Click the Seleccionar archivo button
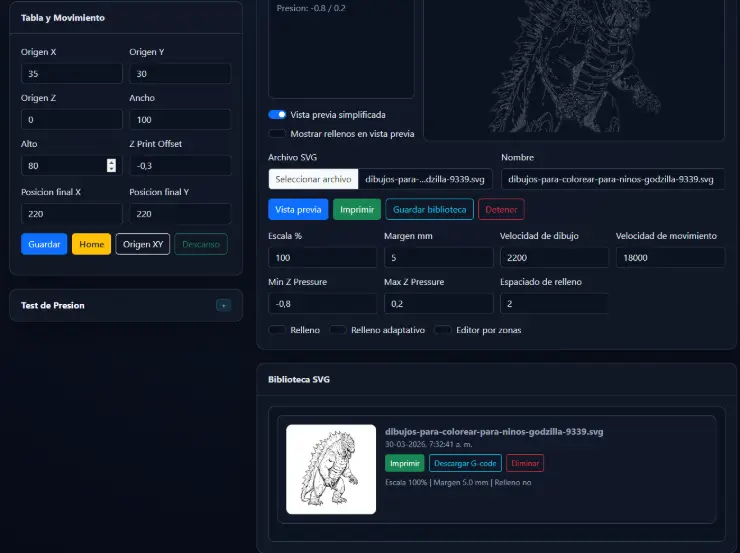This screenshot has width=740, height=553. [313, 179]
